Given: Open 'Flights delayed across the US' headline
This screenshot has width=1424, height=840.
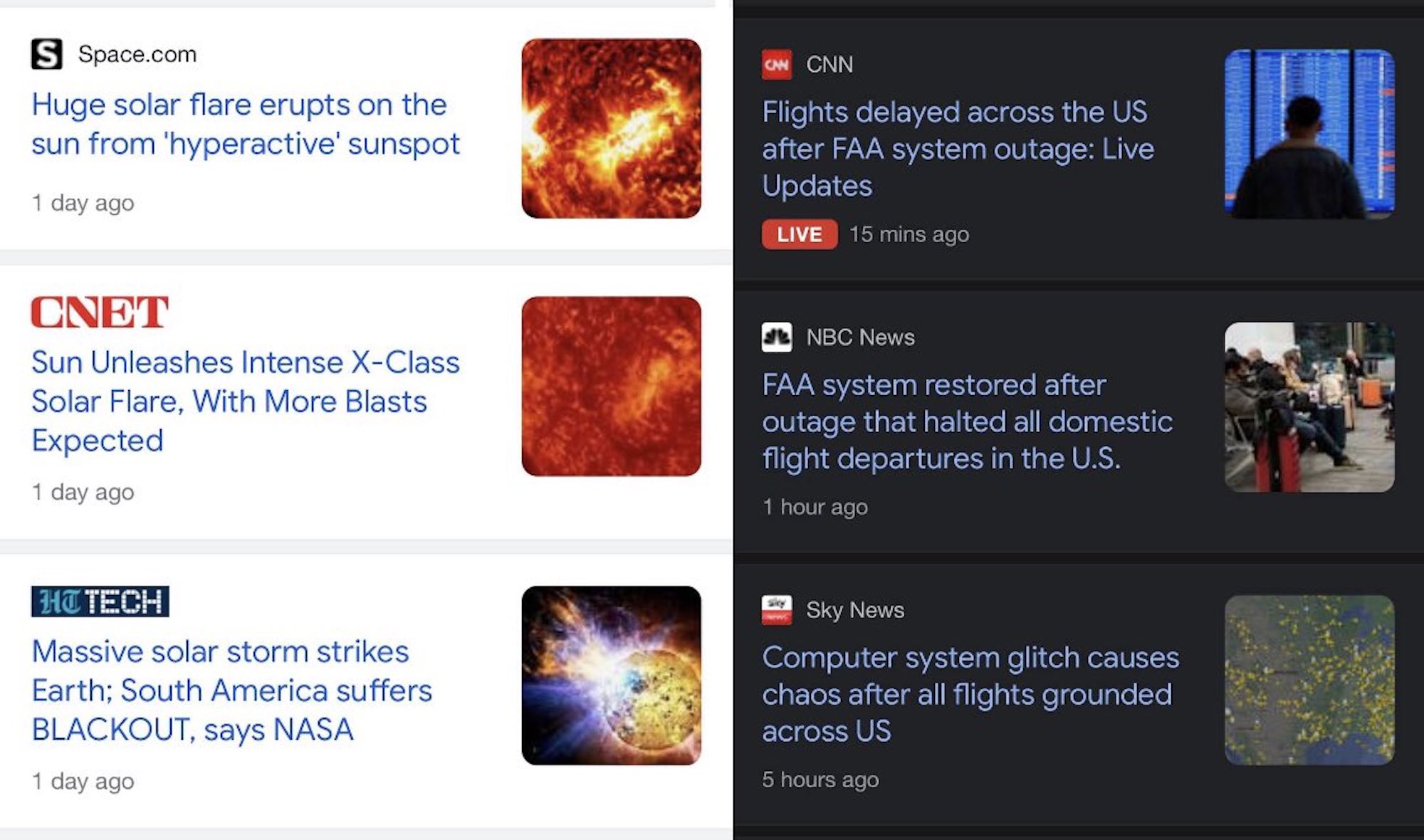Looking at the screenshot, I should [x=958, y=149].
